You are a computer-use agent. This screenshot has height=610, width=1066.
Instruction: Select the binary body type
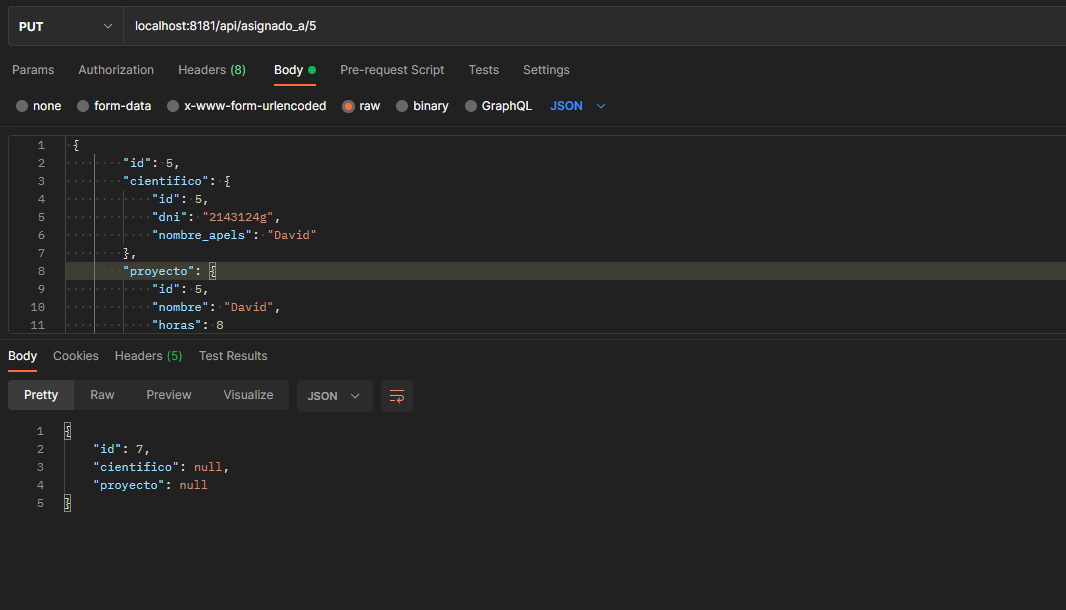pyautogui.click(x=422, y=105)
